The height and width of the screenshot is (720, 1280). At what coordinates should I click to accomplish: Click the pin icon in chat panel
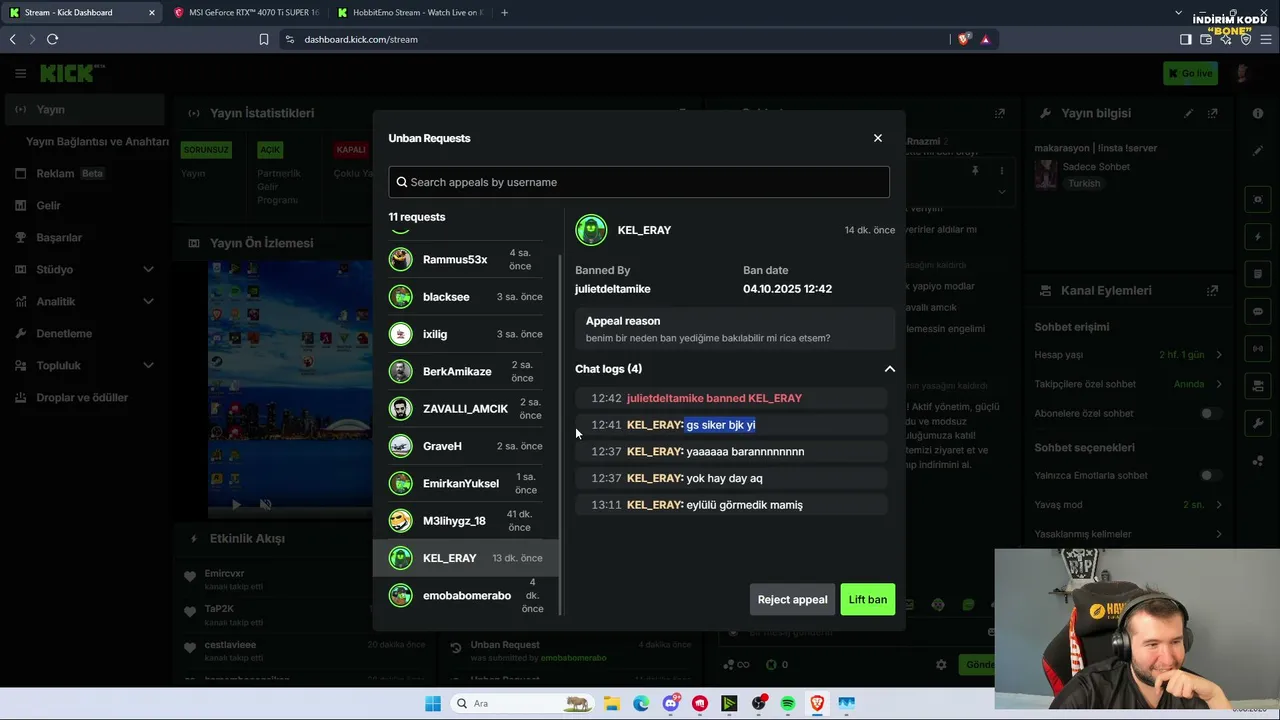pyautogui.click(x=975, y=171)
